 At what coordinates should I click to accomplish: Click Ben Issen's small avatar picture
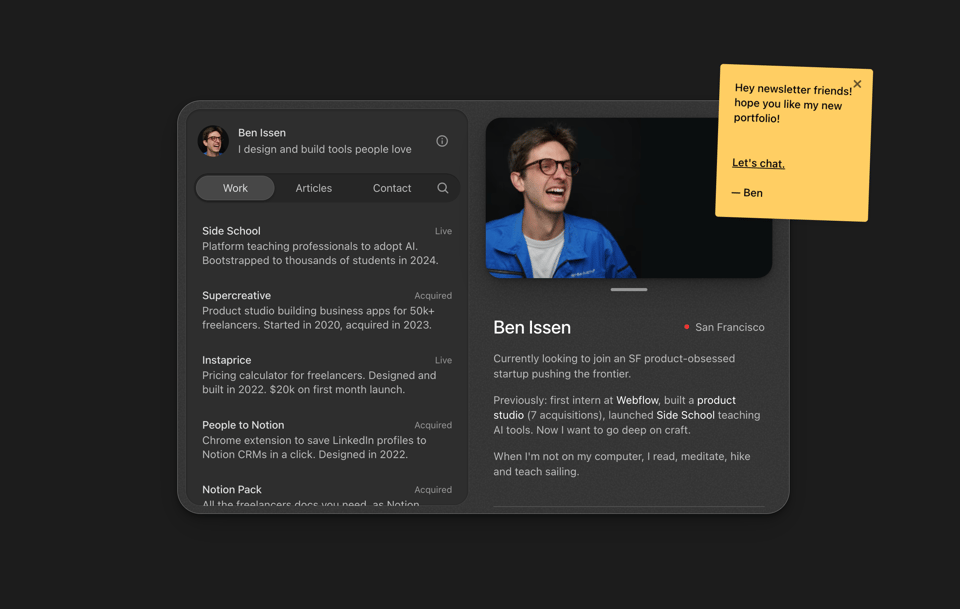point(213,141)
